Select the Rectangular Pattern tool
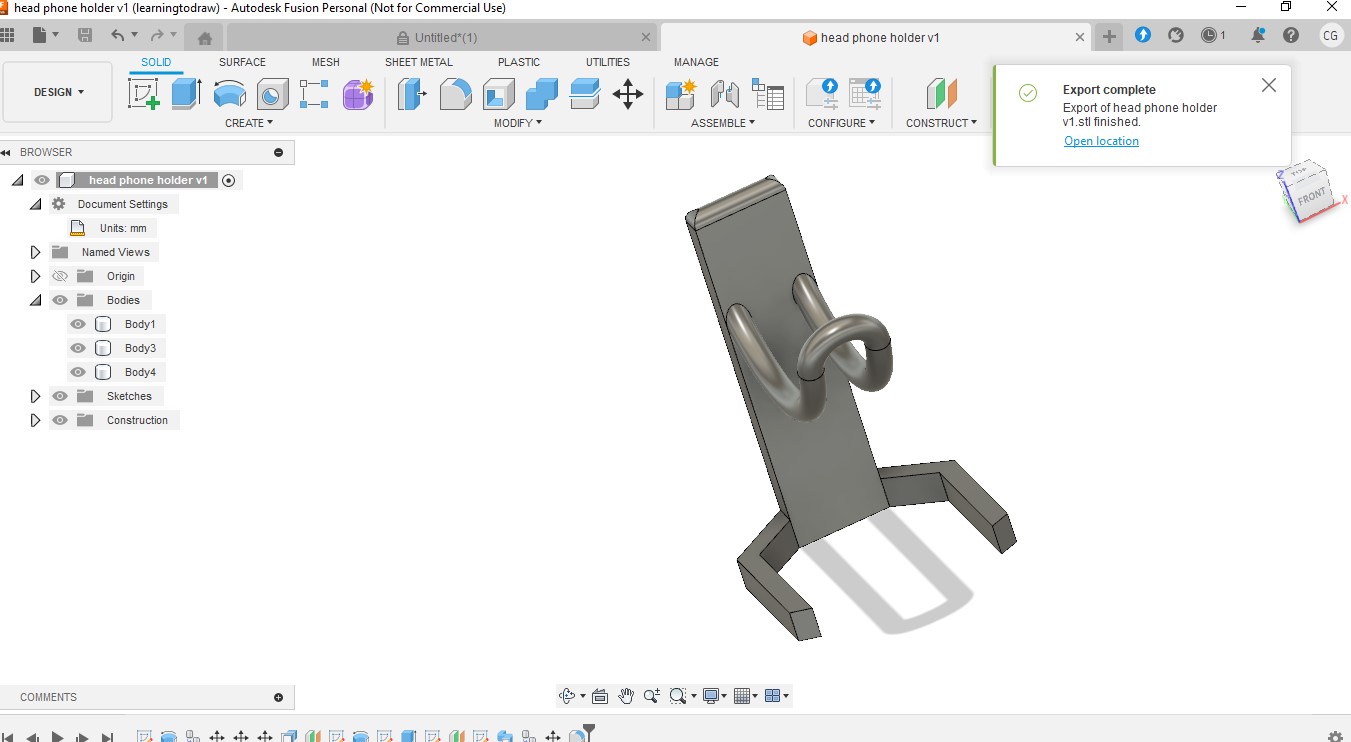The height and width of the screenshot is (742, 1351). click(314, 94)
